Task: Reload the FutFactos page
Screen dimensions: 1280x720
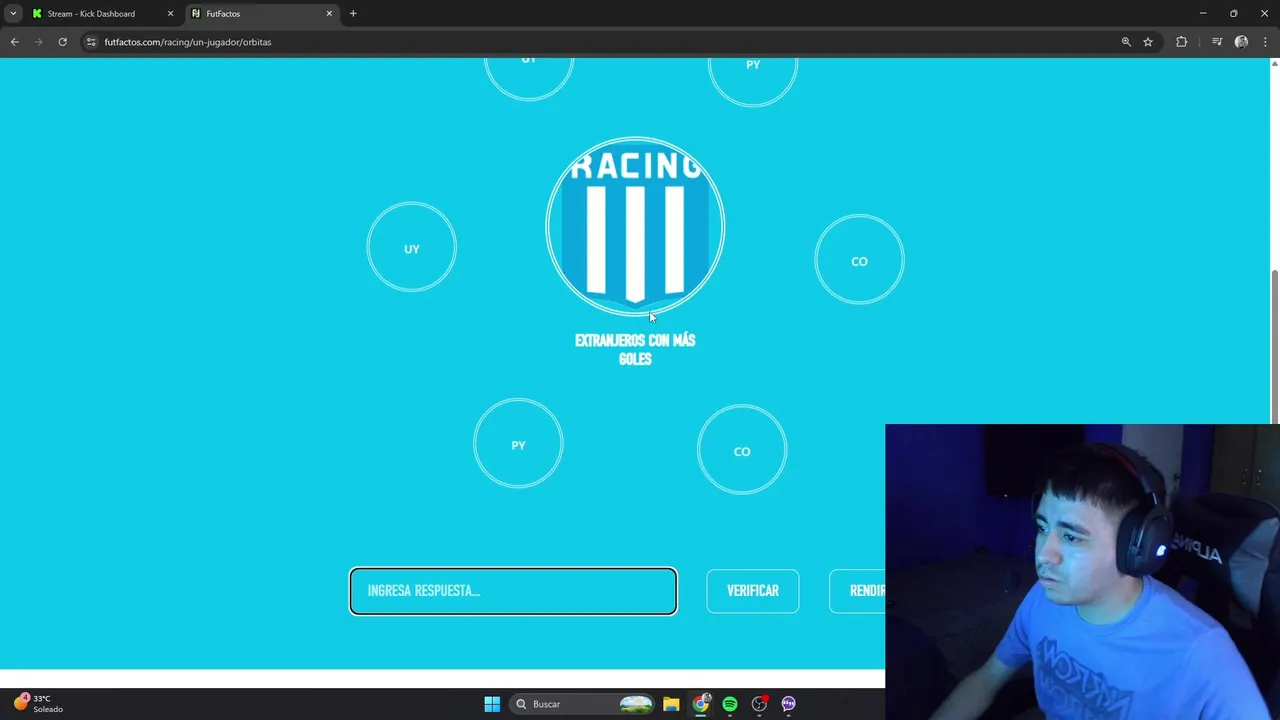Action: (x=62, y=42)
